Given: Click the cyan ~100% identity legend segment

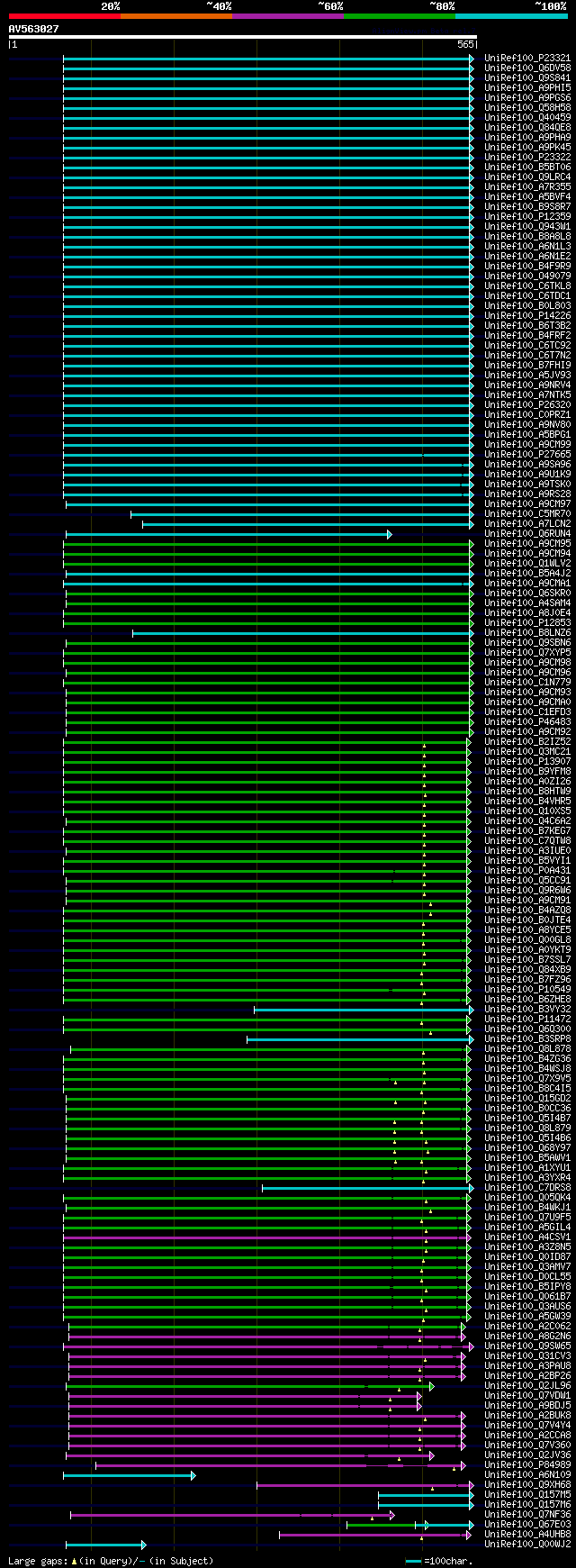Looking at the screenshot, I should point(510,15).
